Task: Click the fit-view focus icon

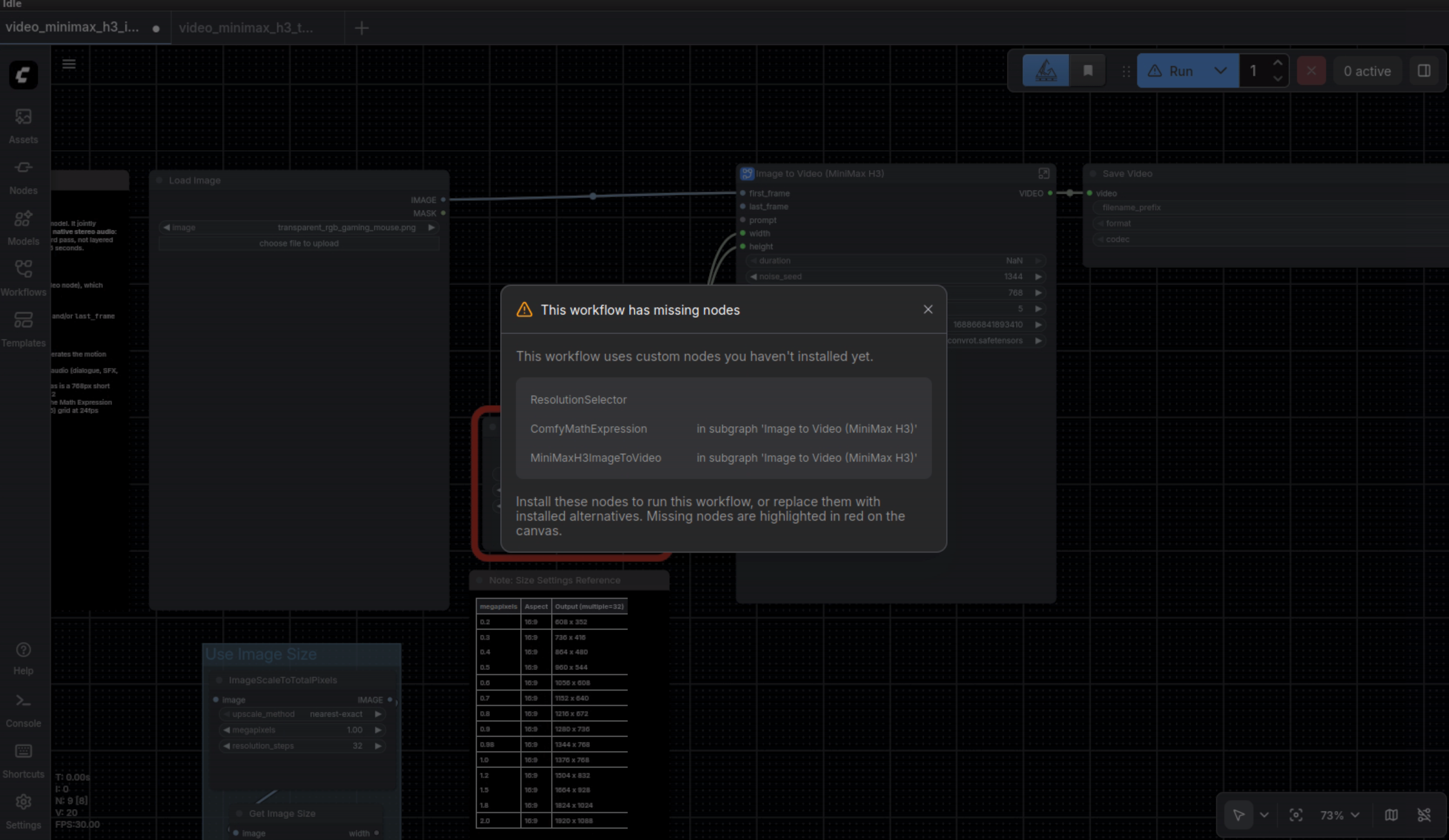Action: coord(1296,815)
